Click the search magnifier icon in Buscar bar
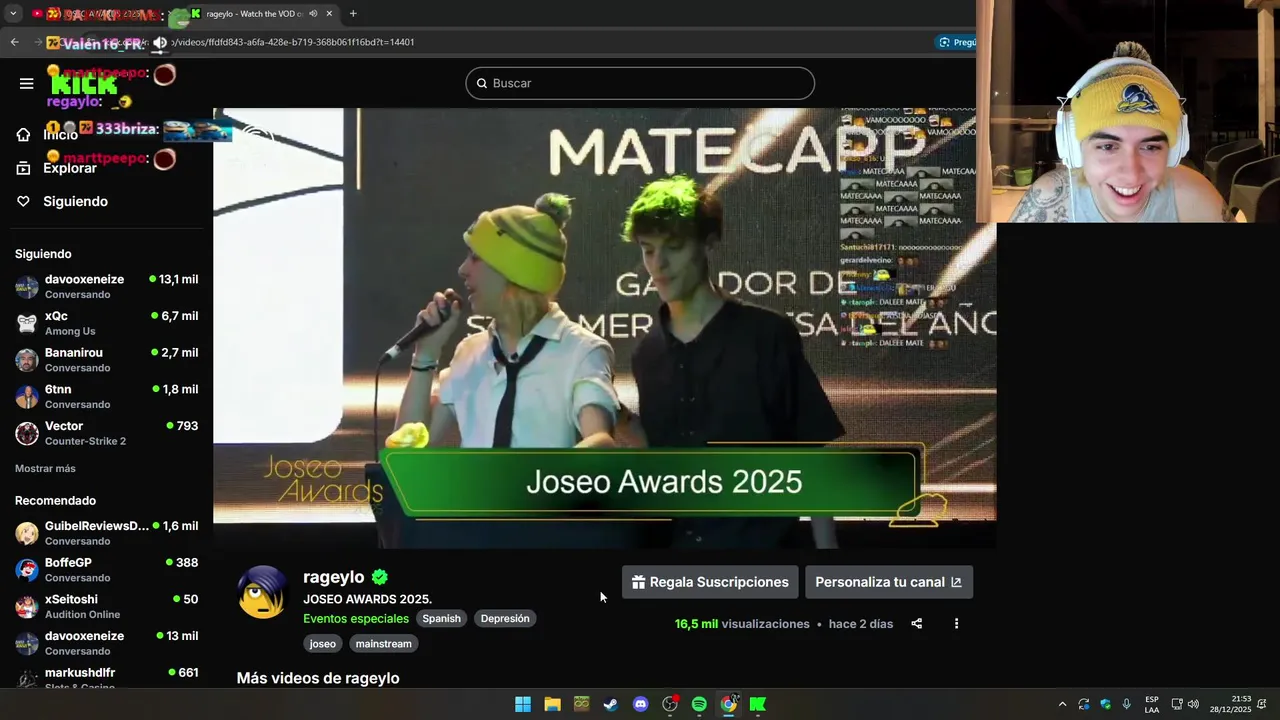The height and width of the screenshot is (720, 1280). click(x=482, y=83)
